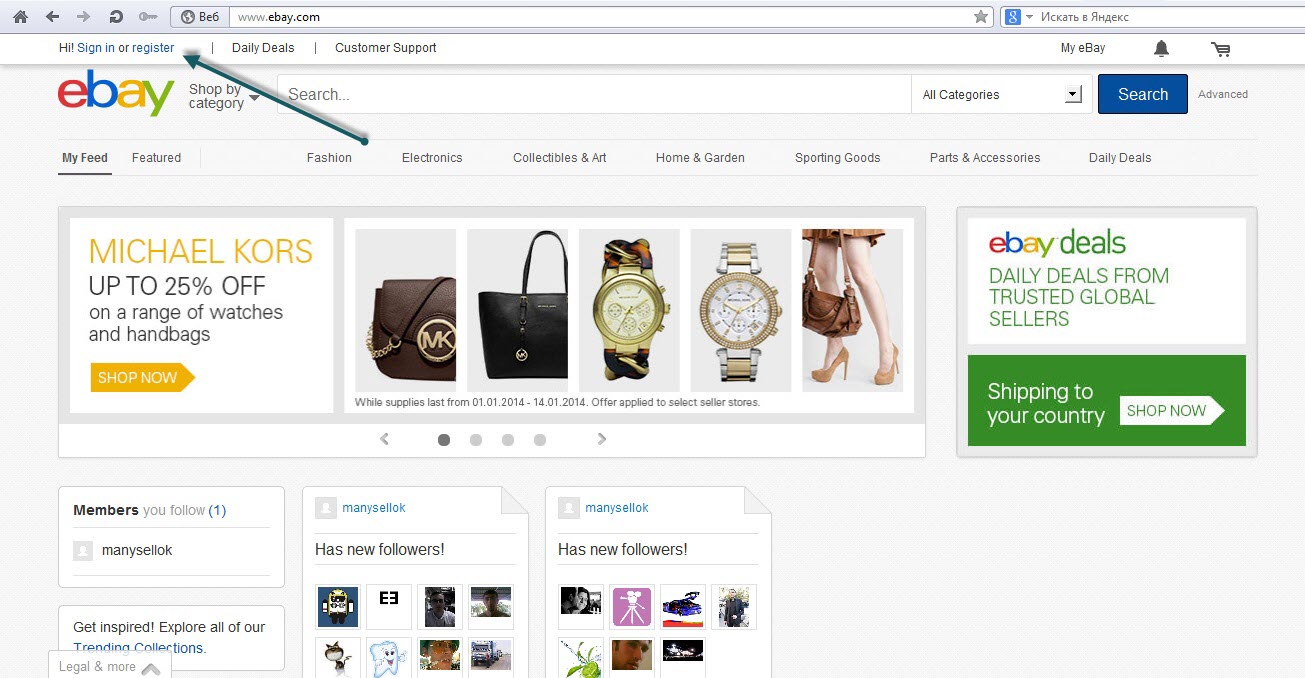This screenshot has width=1305, height=678.
Task: Go forward with the browser forward arrow
Action: [83, 17]
